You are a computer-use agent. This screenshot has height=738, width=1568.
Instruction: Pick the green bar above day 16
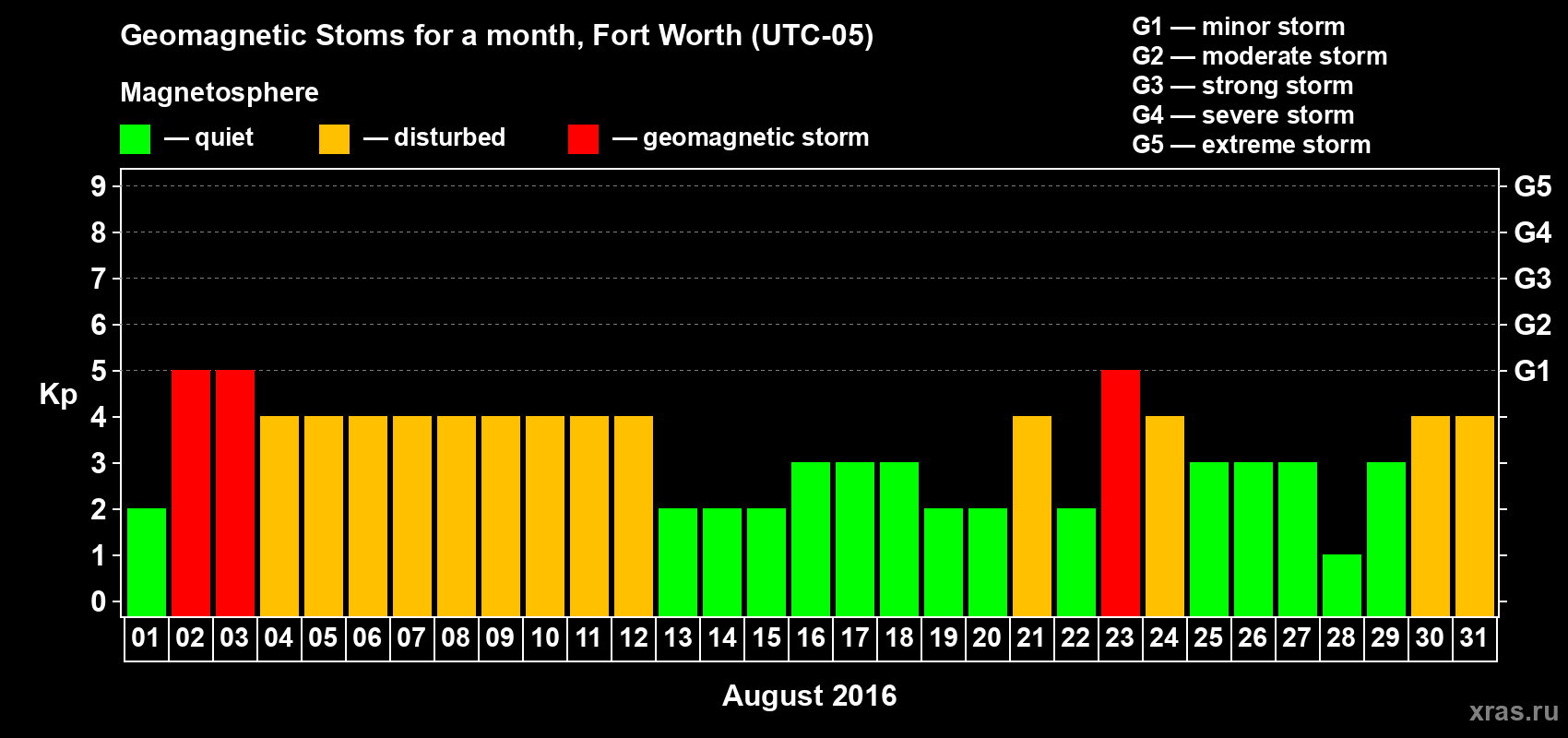point(811,539)
